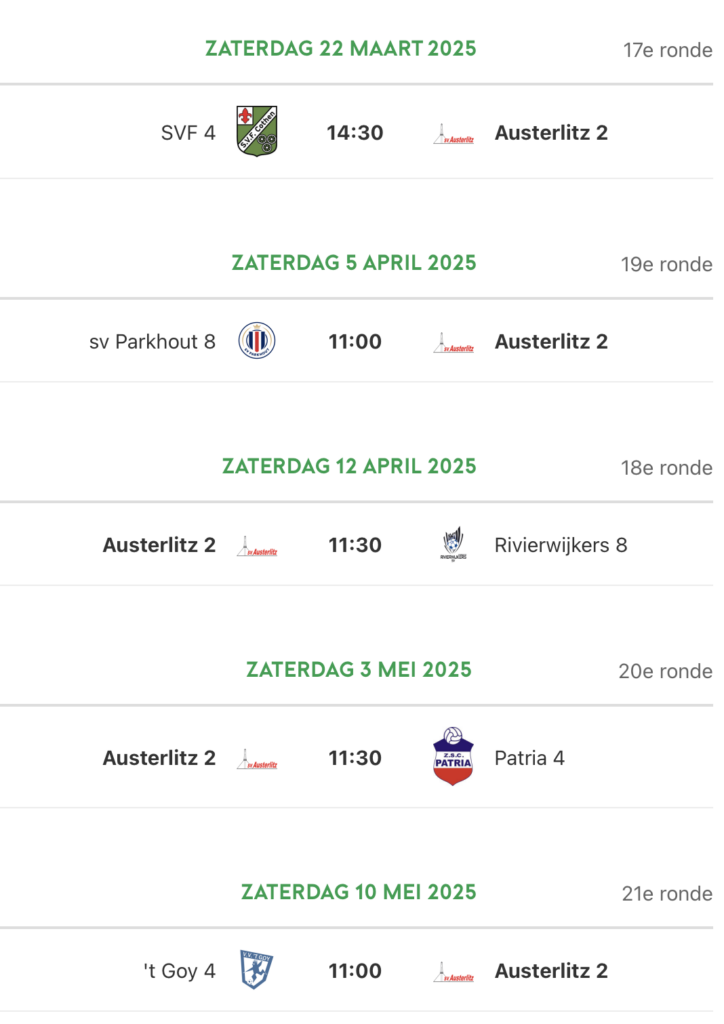
Task: Click the 14:30 kickoff time
Action: (x=355, y=132)
